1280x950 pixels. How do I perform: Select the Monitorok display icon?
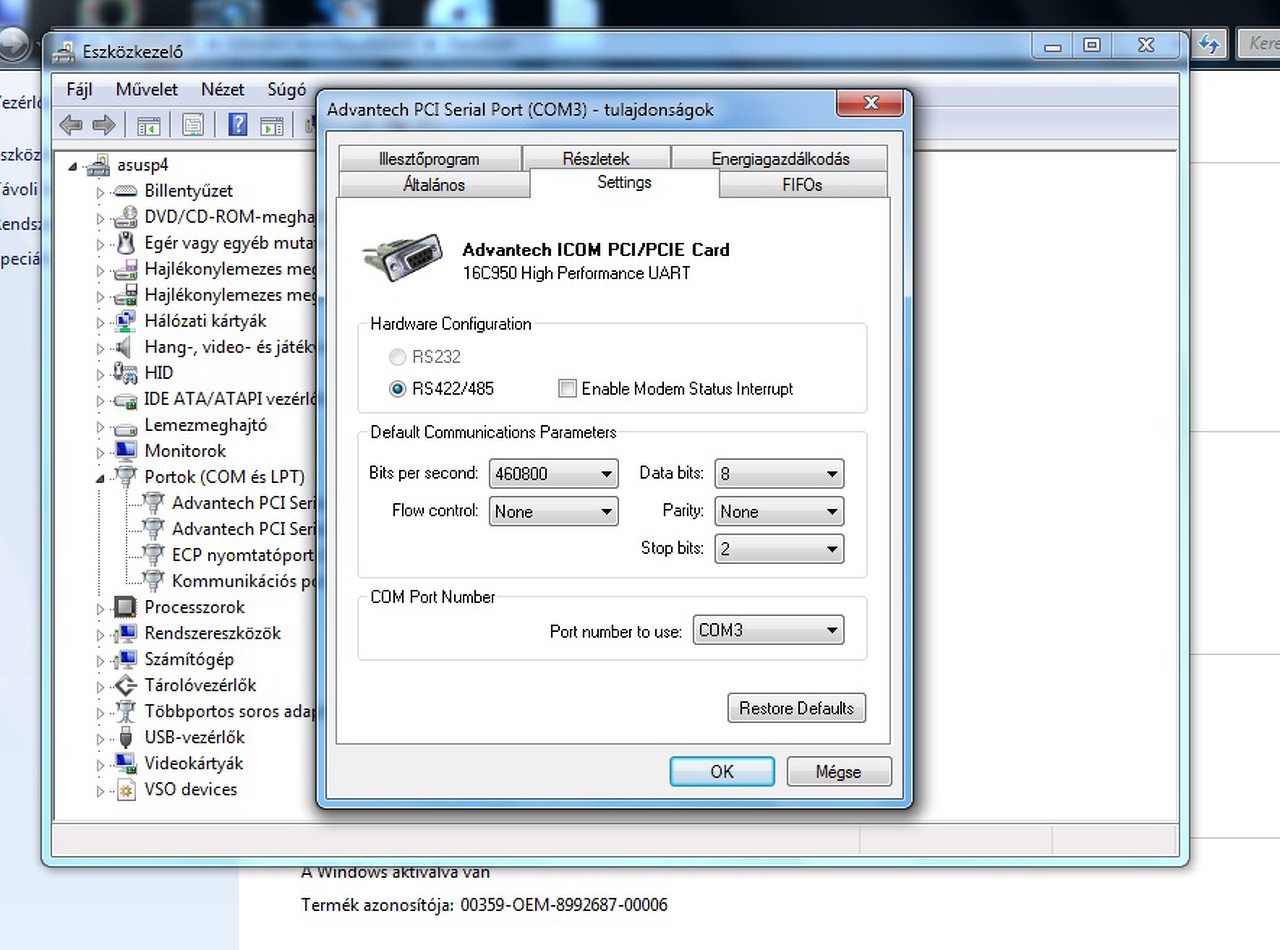coord(125,451)
